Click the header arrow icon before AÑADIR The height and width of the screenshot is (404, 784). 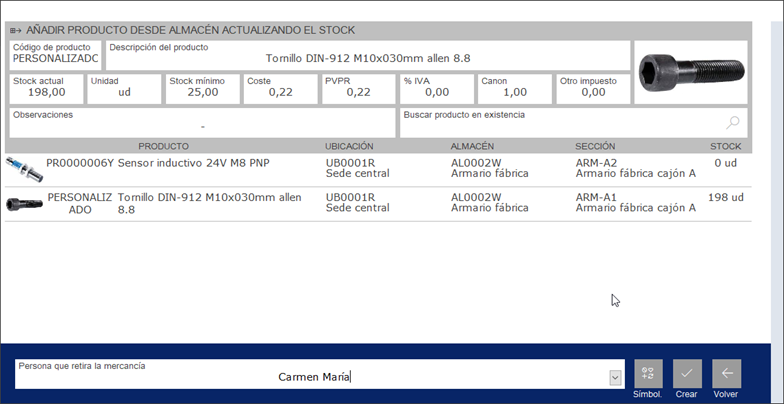coord(15,31)
